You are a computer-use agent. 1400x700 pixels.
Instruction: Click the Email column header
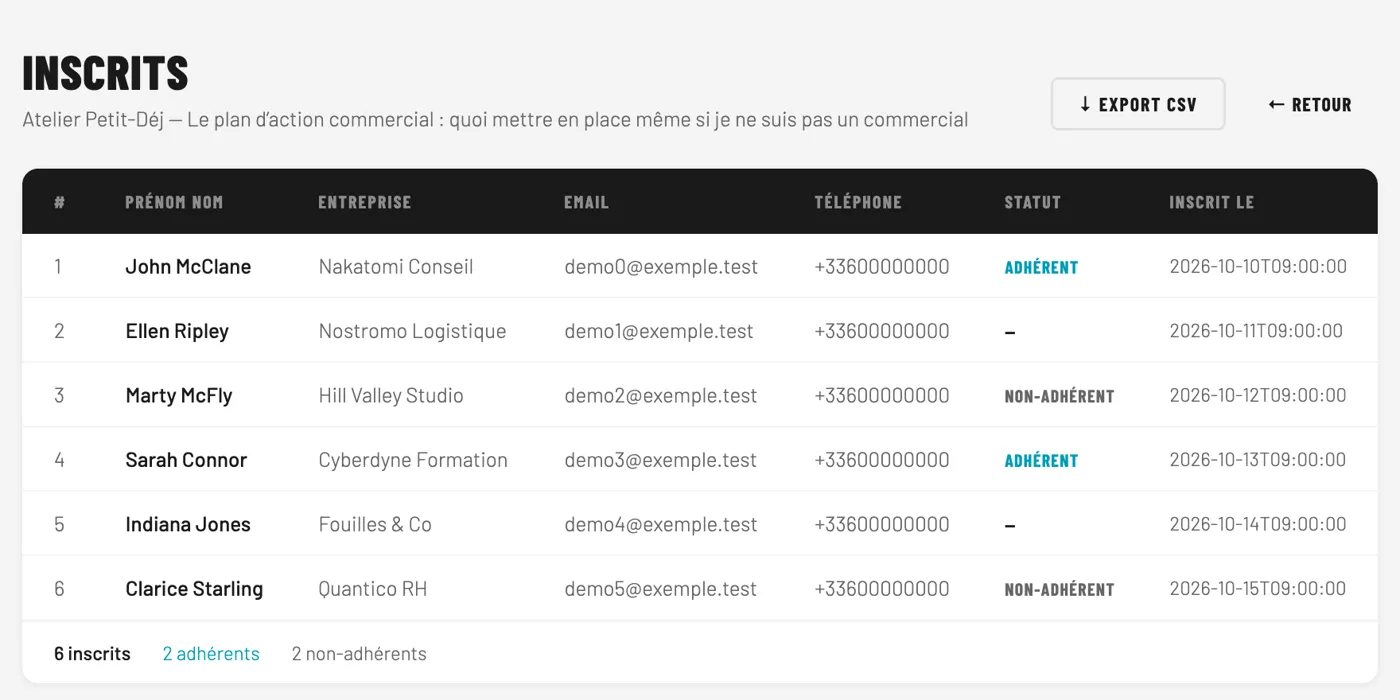(586, 202)
